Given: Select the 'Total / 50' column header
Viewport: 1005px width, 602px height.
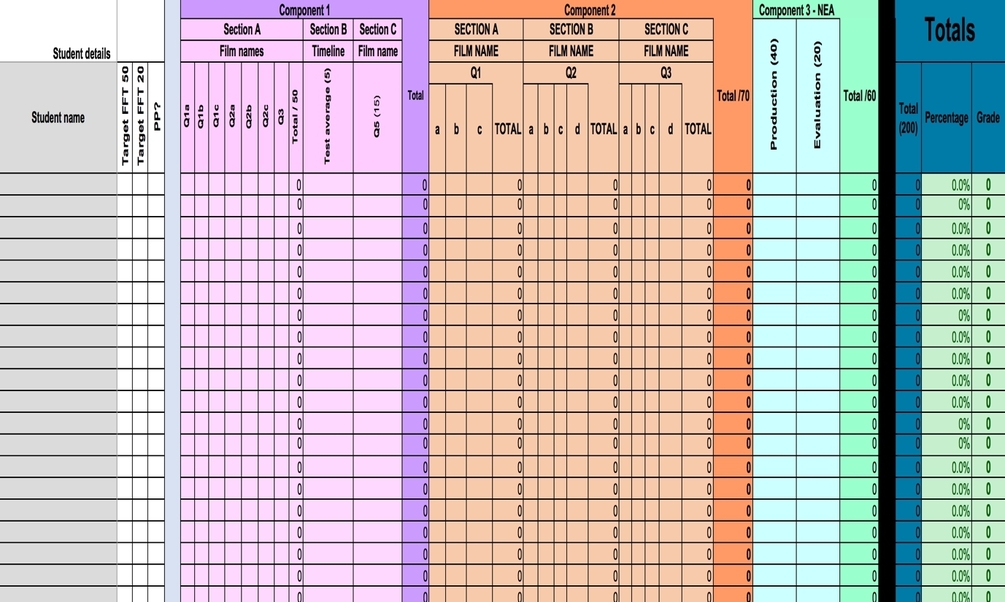Looking at the screenshot, I should (x=295, y=117).
